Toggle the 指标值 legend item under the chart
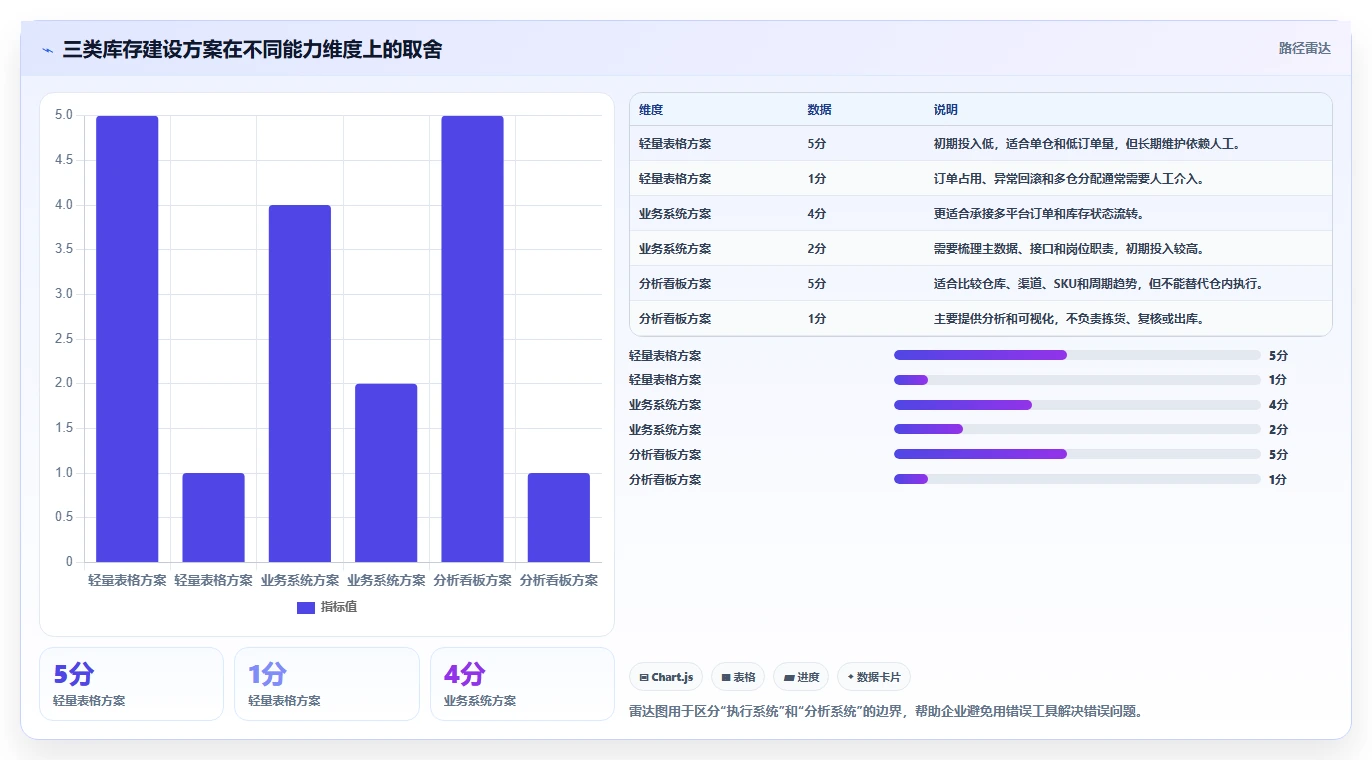Image resolution: width=1372 pixels, height=760 pixels. tap(327, 607)
